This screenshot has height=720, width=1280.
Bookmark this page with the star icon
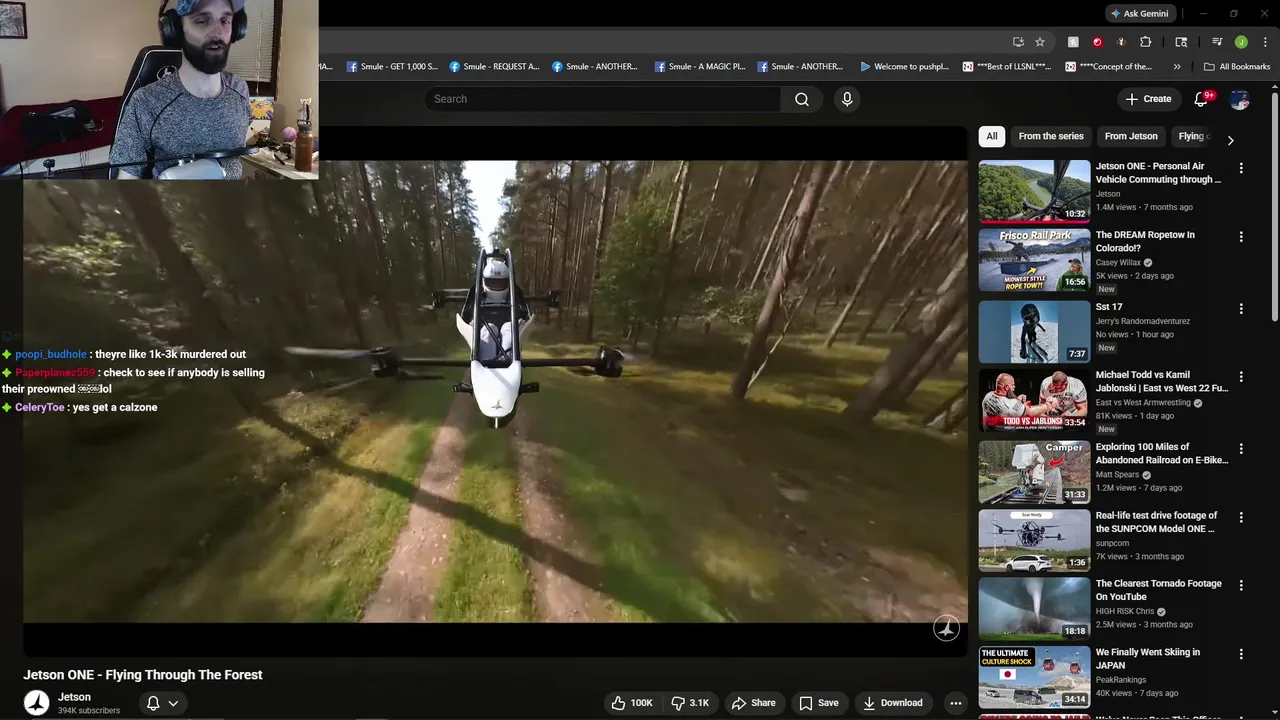point(1040,42)
